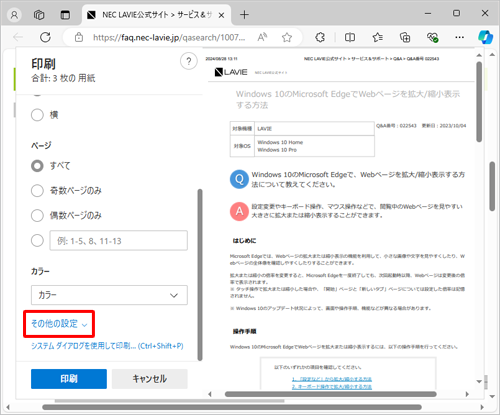Select the 横 landscape orientation radio

tap(37, 115)
